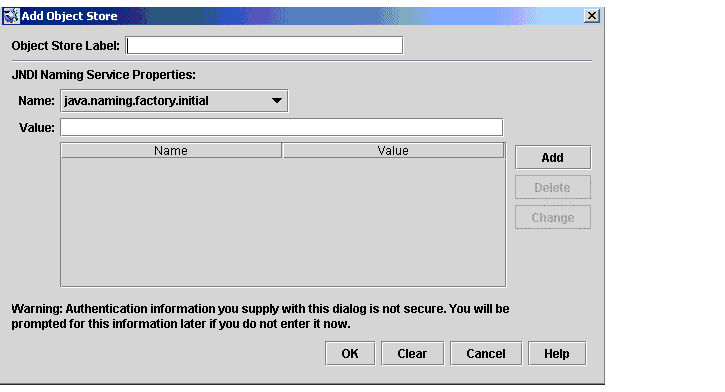Viewport: 725px width, 392px height.
Task: Click the Add Object Store title bar icon
Action: [11, 16]
